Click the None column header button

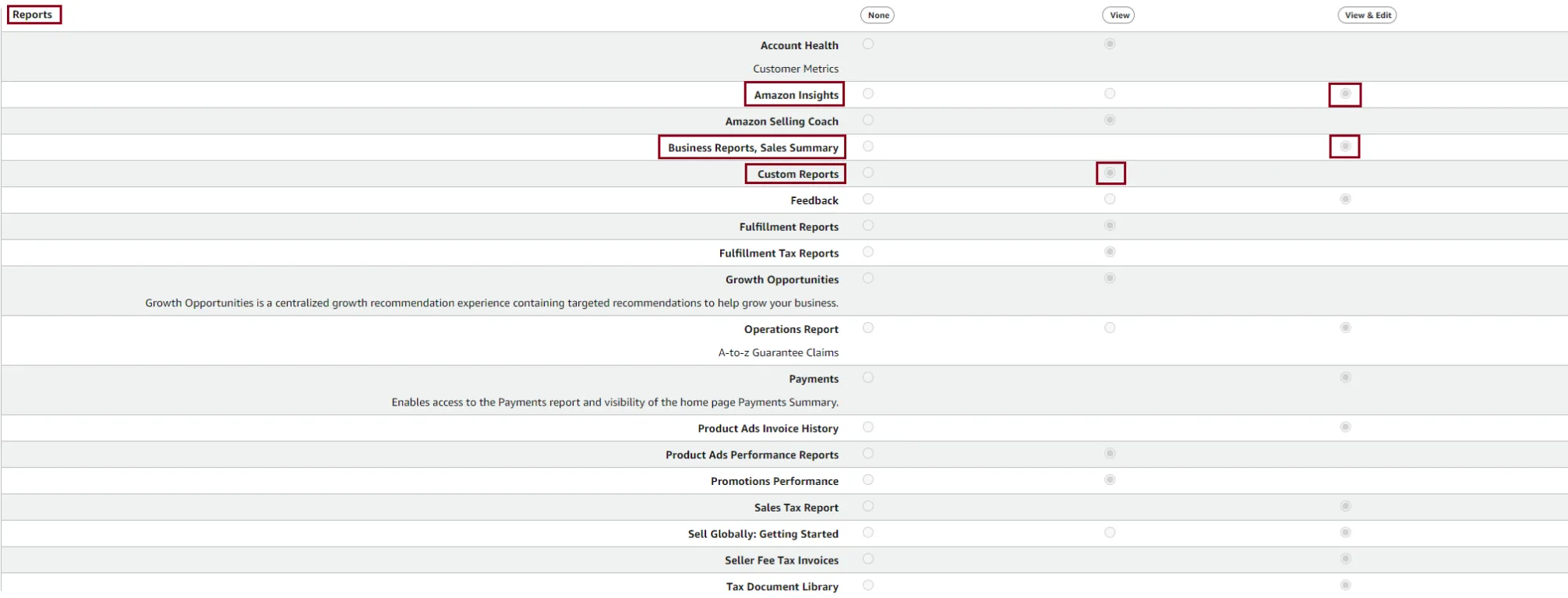pos(878,15)
